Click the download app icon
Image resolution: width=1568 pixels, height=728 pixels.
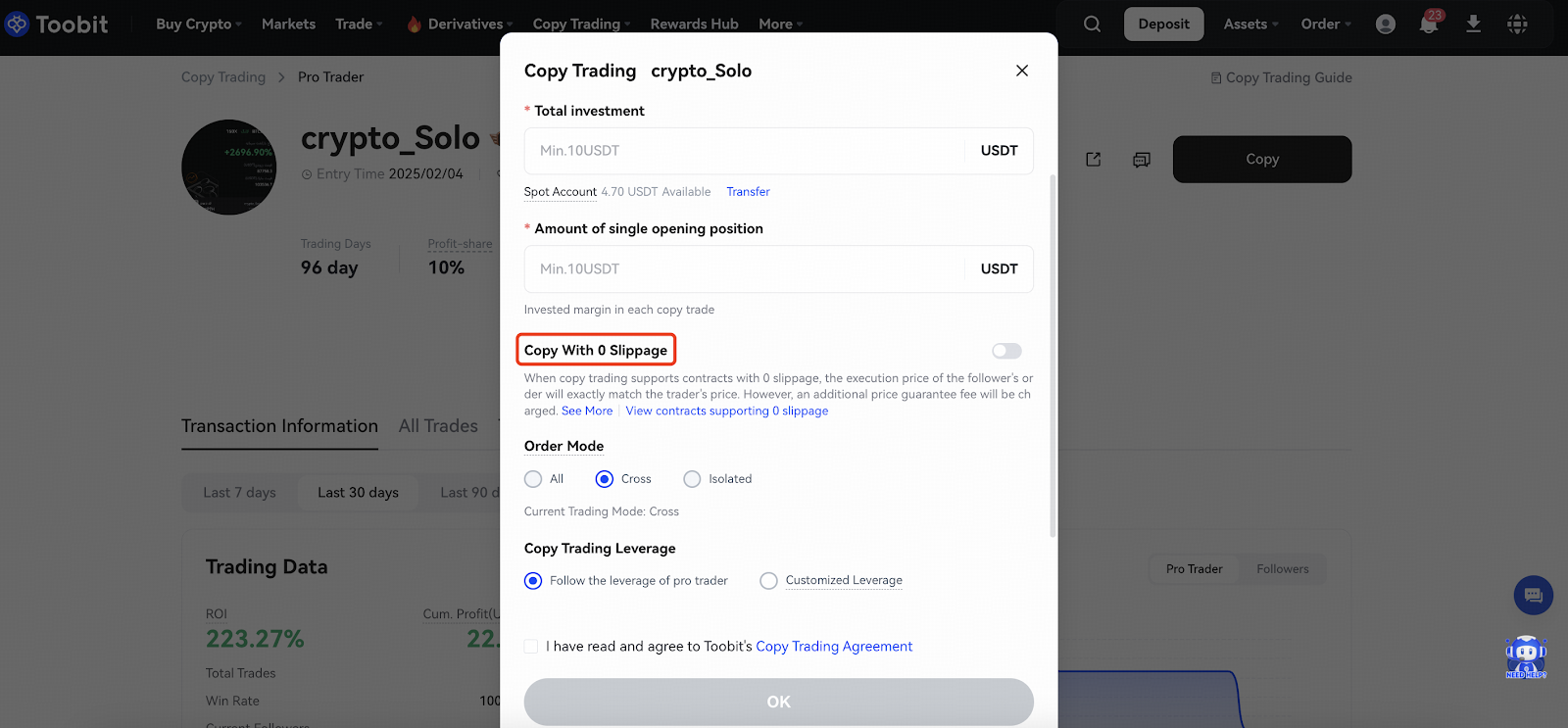coord(1473,24)
